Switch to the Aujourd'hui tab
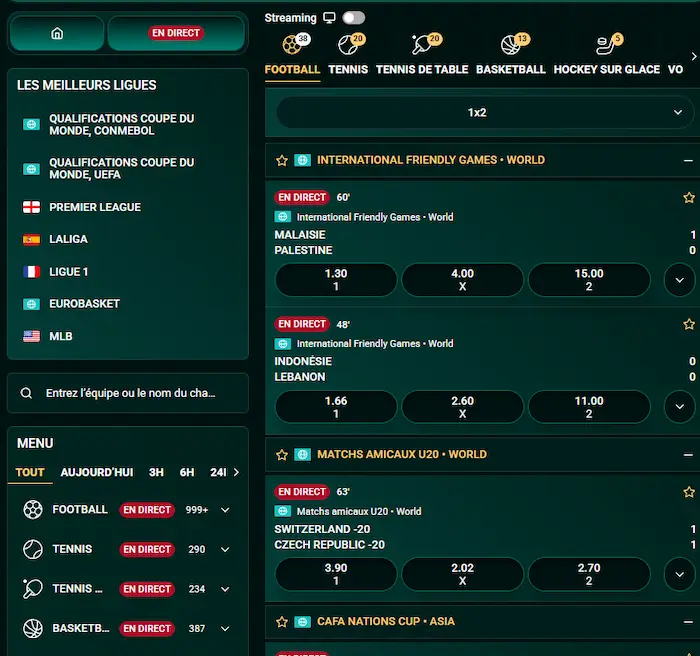The height and width of the screenshot is (656, 700). tap(96, 472)
